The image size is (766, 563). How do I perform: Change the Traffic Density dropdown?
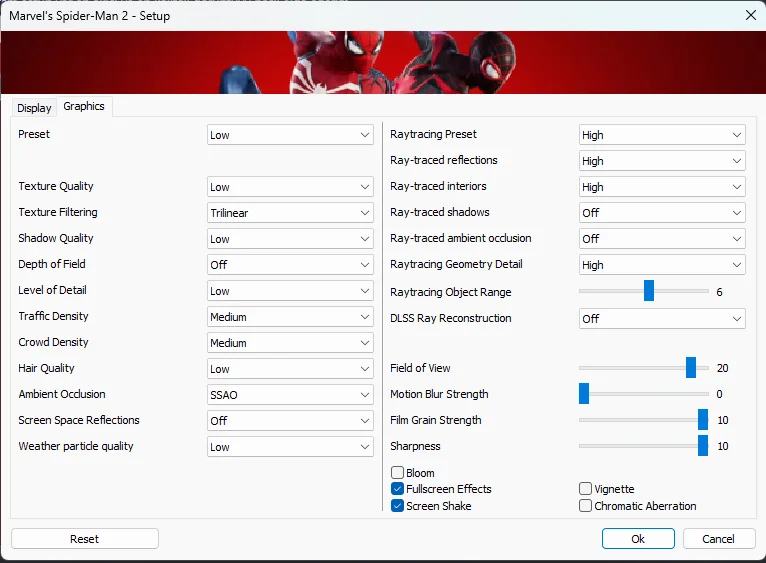[290, 317]
